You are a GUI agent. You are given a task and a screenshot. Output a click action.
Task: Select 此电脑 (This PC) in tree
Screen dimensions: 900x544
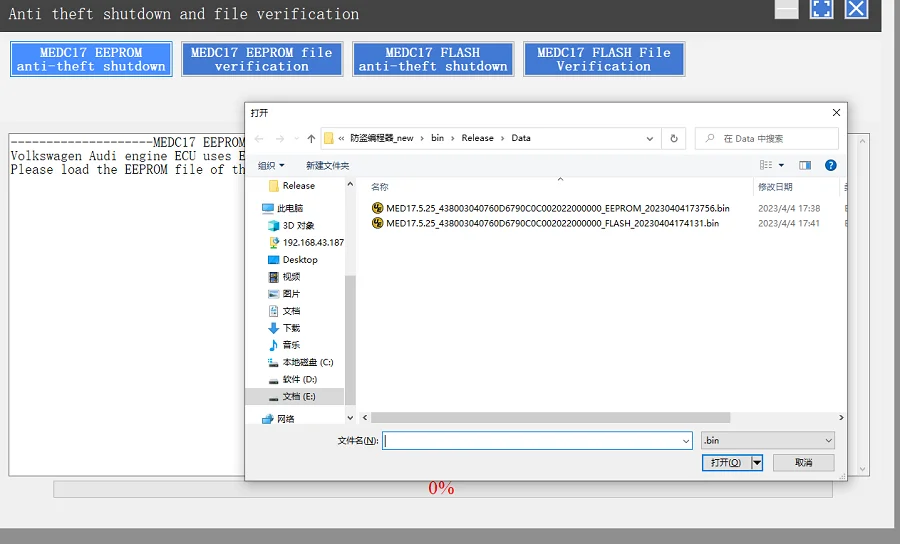click(x=290, y=208)
